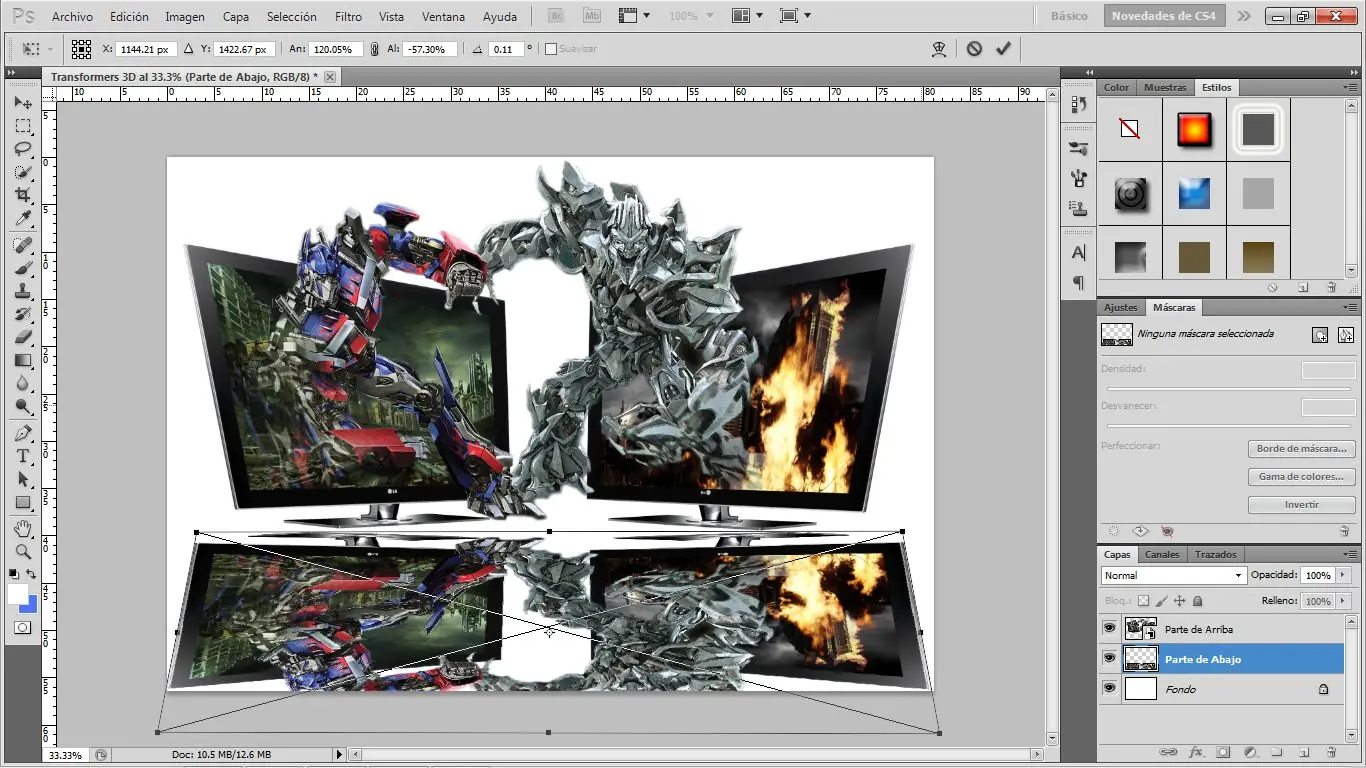
Task: Click the link layers icon
Action: pyautogui.click(x=1168, y=752)
